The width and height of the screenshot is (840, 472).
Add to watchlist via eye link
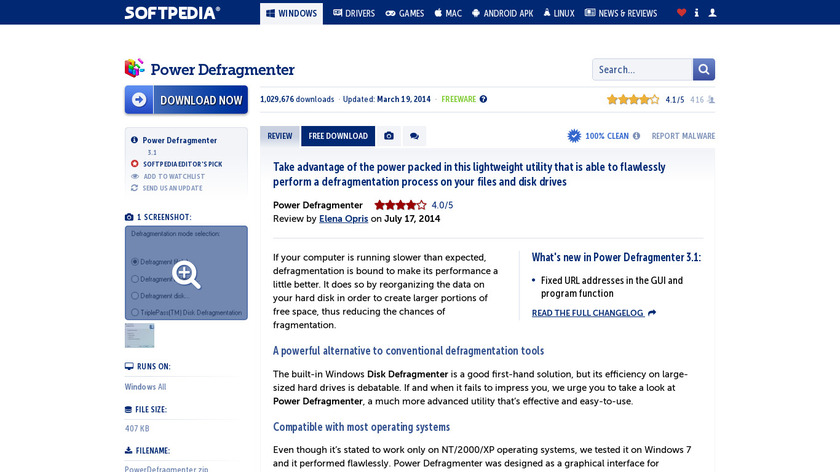click(174, 176)
